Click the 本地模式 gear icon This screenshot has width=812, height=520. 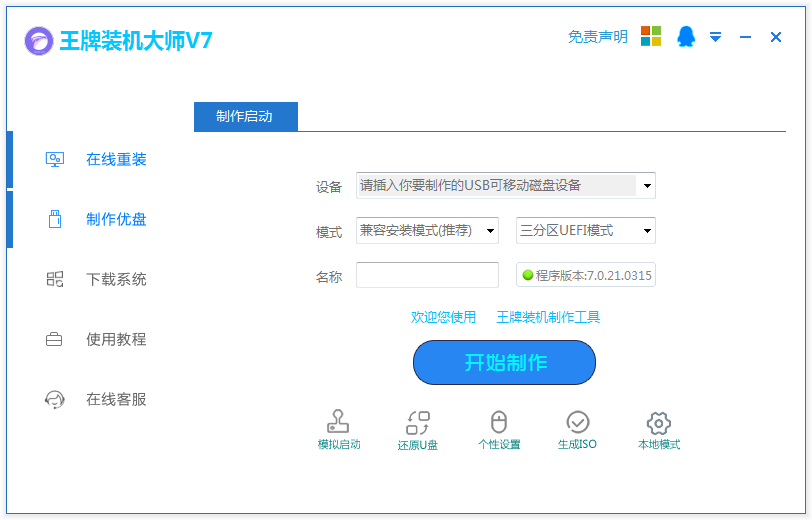coord(659,423)
